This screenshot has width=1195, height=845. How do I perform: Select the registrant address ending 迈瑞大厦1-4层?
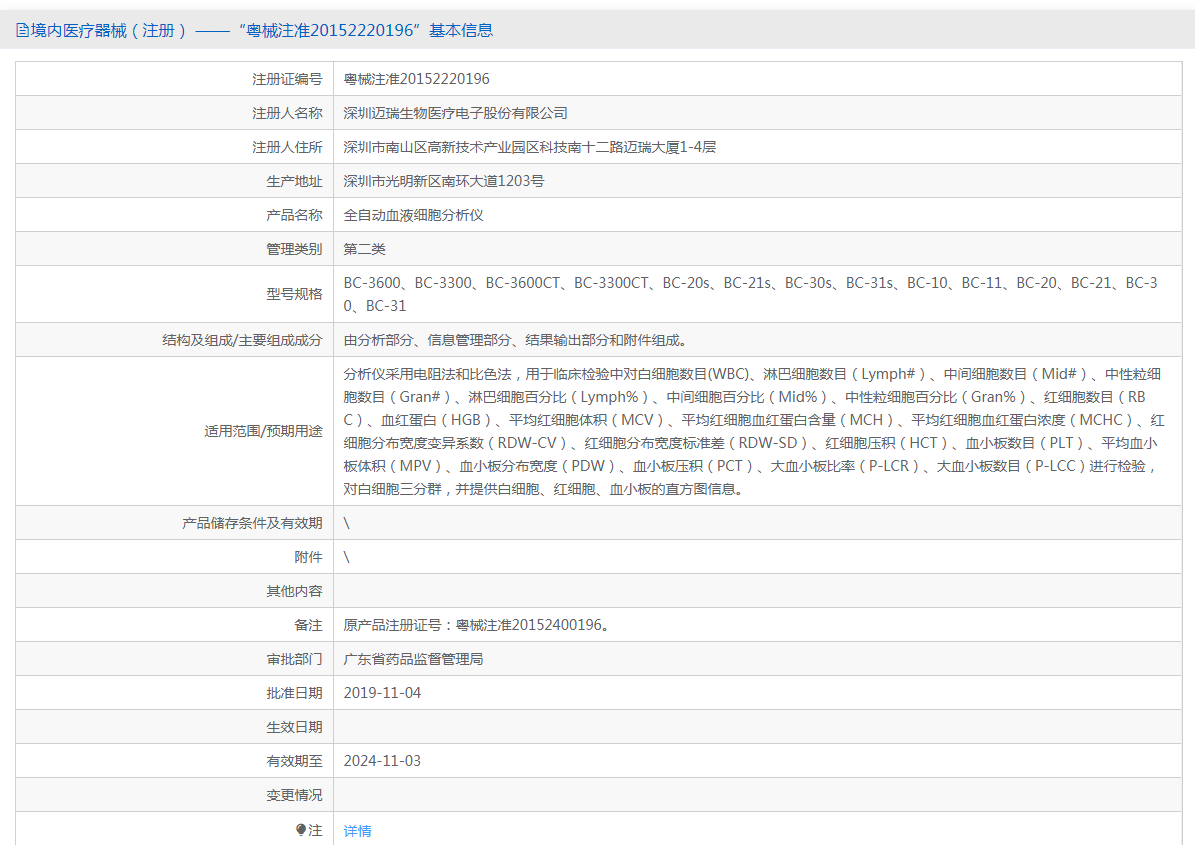point(530,147)
